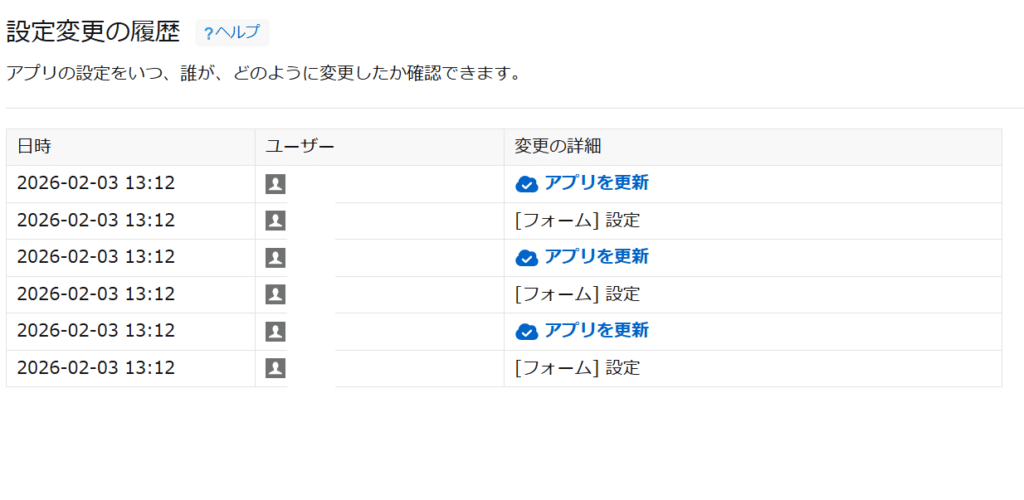The image size is (1024, 500).
Task: Click the 設定変更の履歴 page heading
Action: pos(93,32)
